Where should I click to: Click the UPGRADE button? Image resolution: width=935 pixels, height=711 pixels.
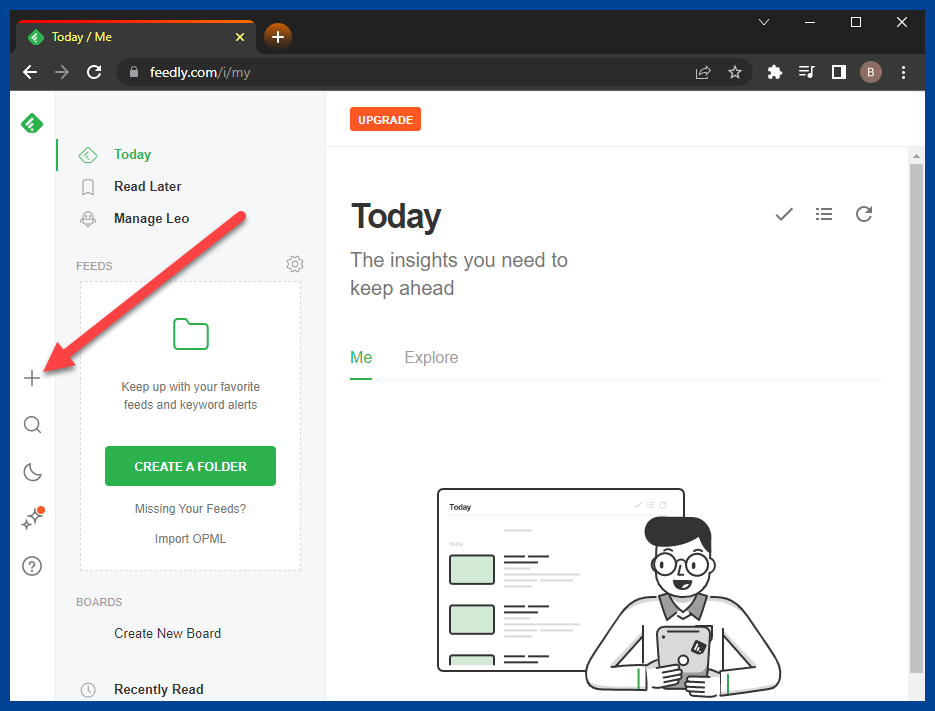point(385,119)
